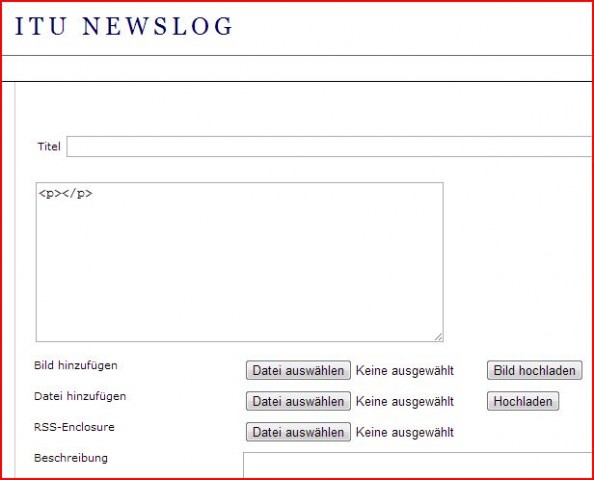The height and width of the screenshot is (480, 594).
Task: Click the Beschreibung label
Action: (x=71, y=458)
